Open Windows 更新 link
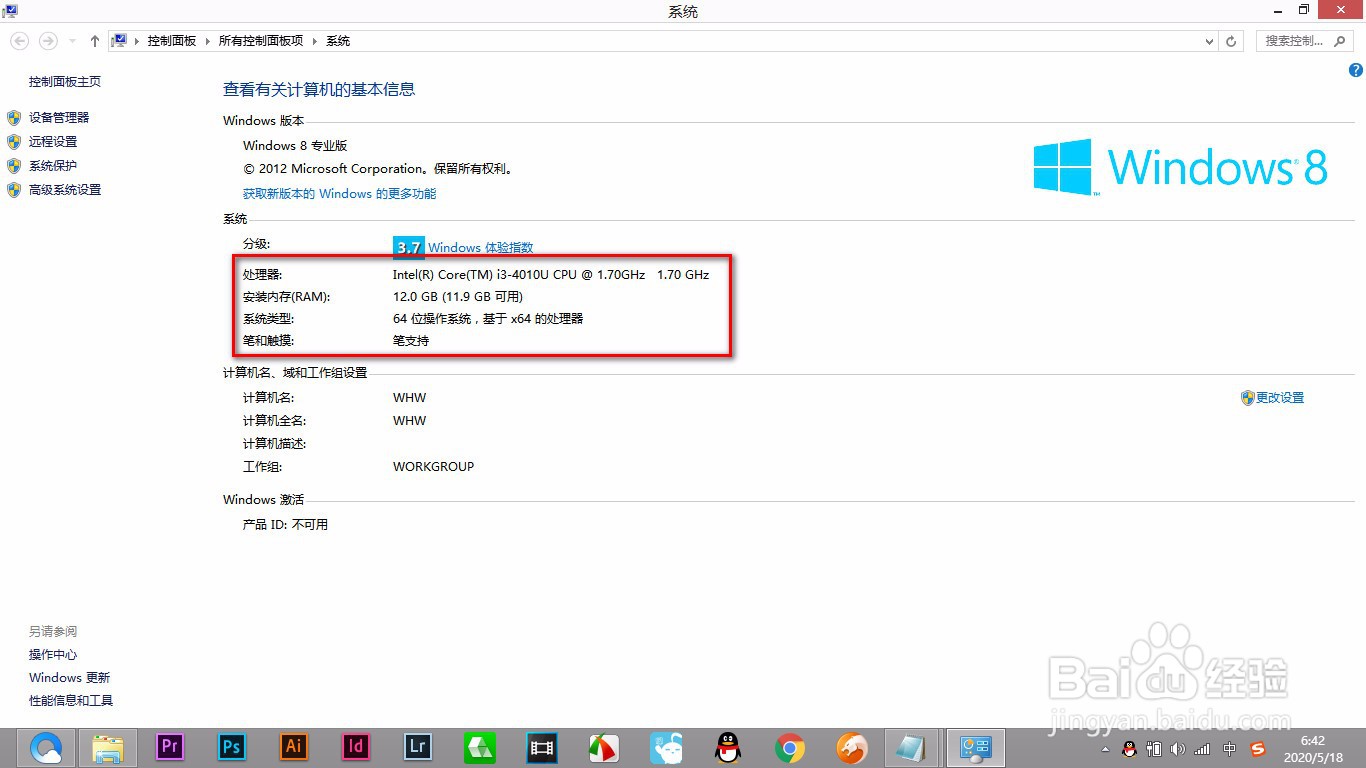The width and height of the screenshot is (1366, 768). point(69,678)
